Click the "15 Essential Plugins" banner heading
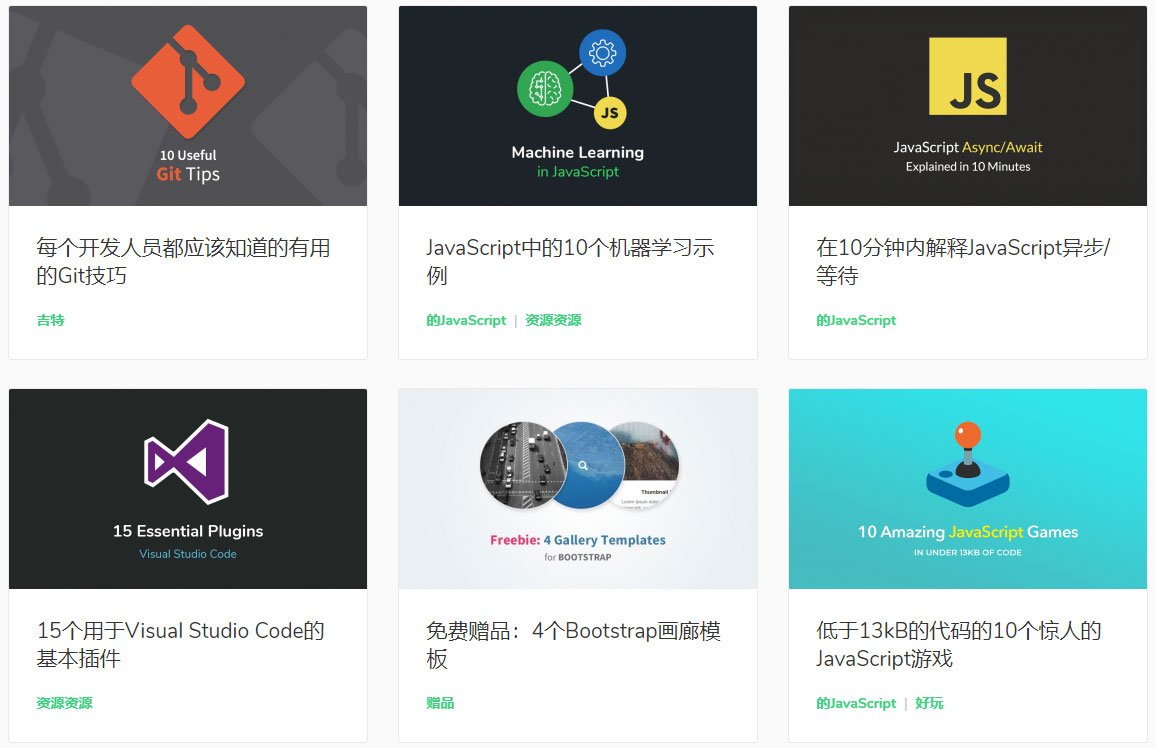 tap(188, 531)
